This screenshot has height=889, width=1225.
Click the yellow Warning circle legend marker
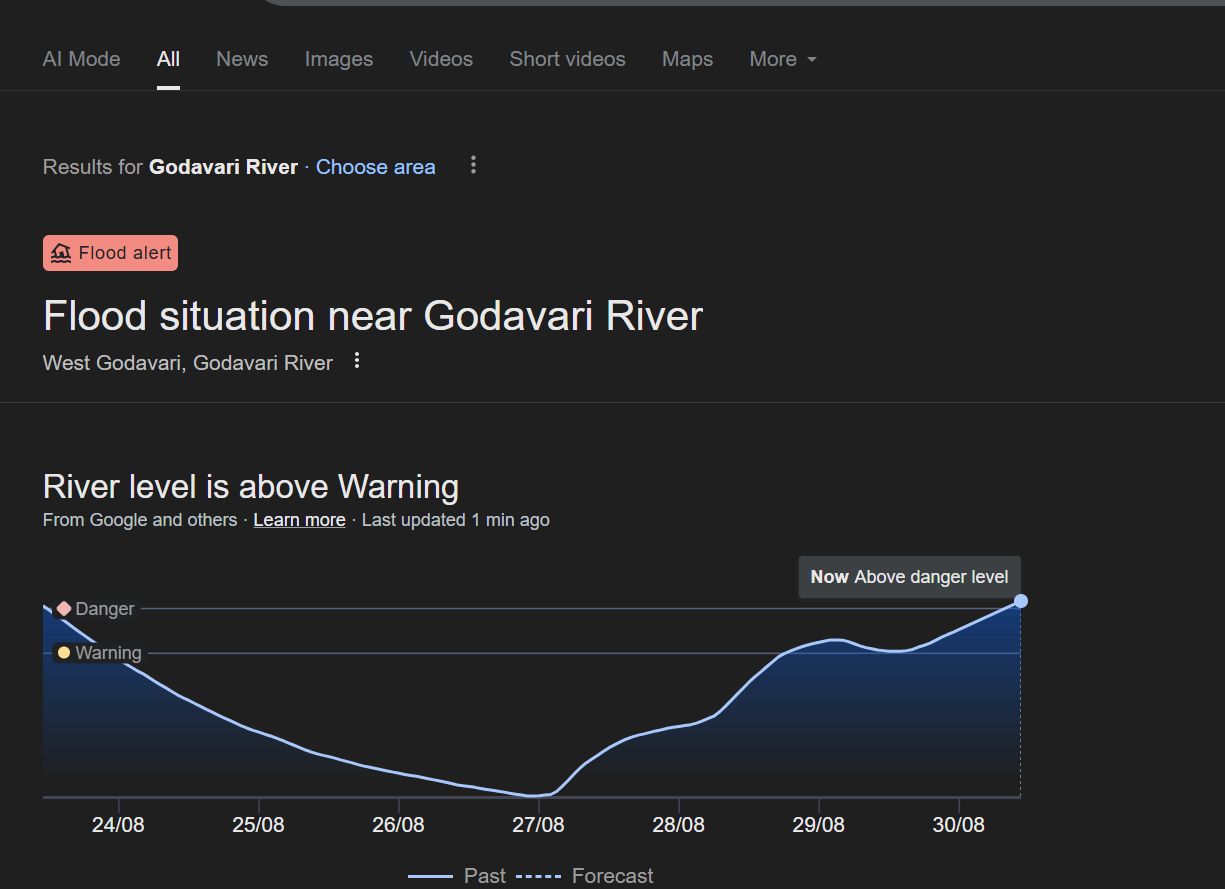[x=64, y=652]
